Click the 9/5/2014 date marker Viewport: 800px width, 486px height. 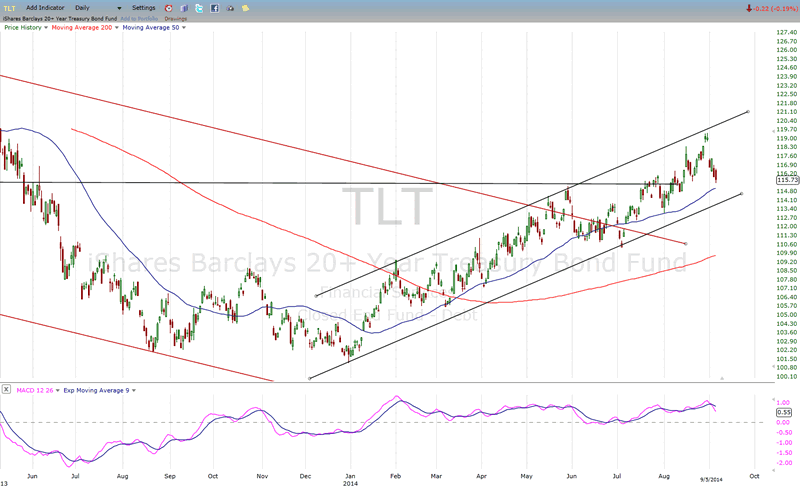pyautogui.click(x=711, y=479)
